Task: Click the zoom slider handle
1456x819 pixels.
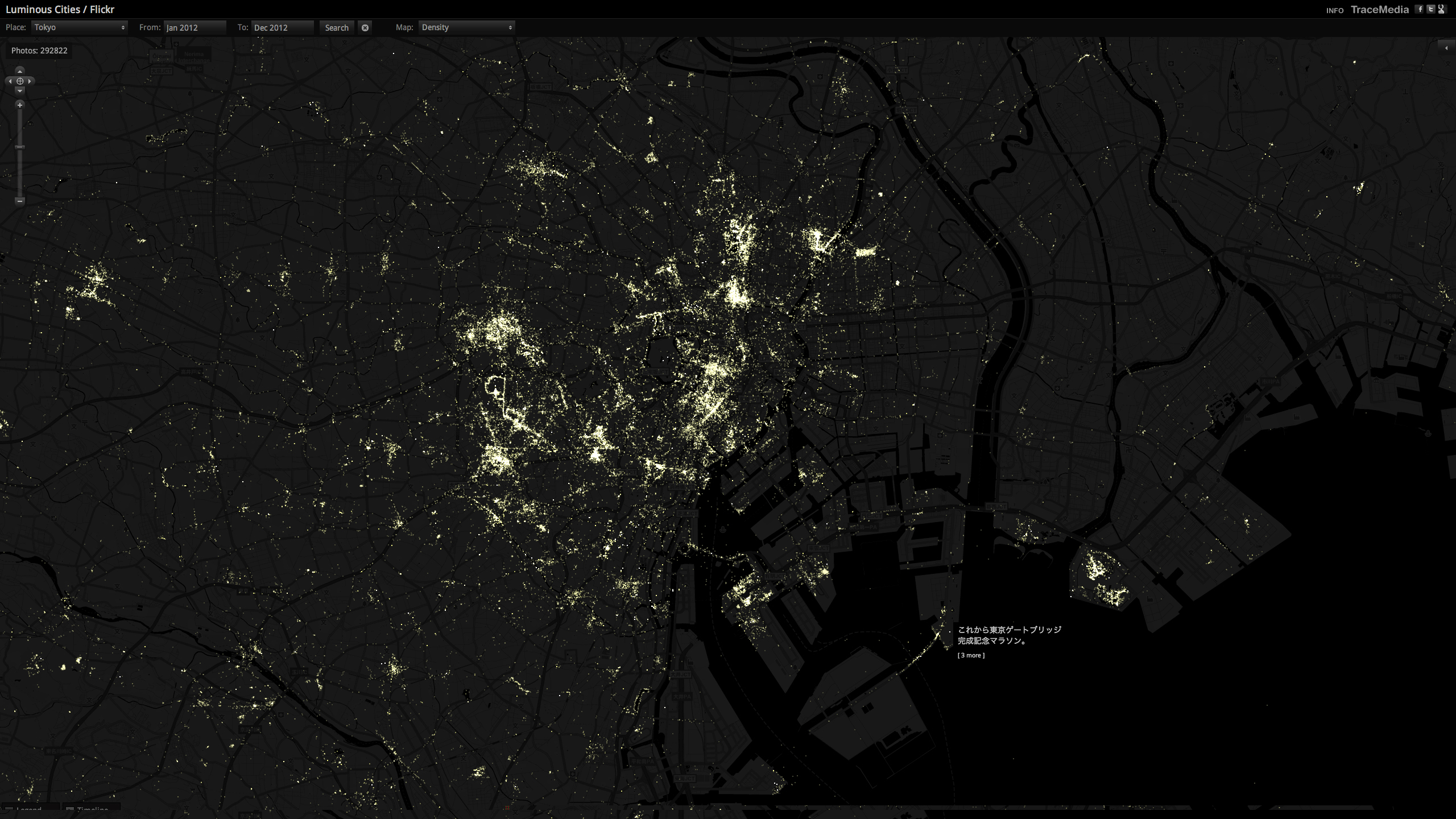Action: point(20,147)
